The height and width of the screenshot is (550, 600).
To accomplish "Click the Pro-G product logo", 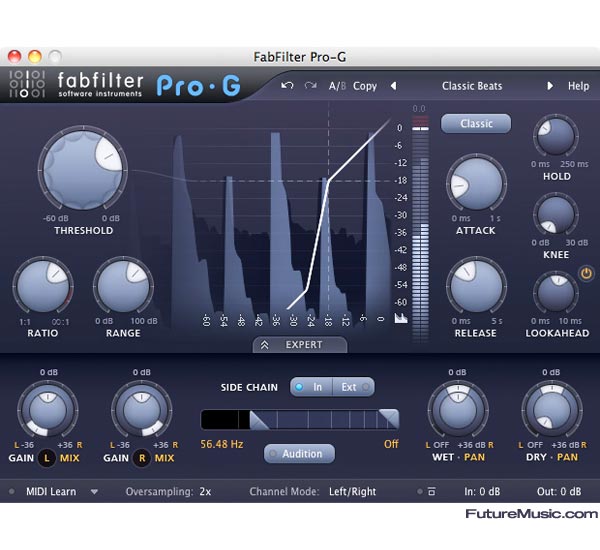I will tap(199, 86).
